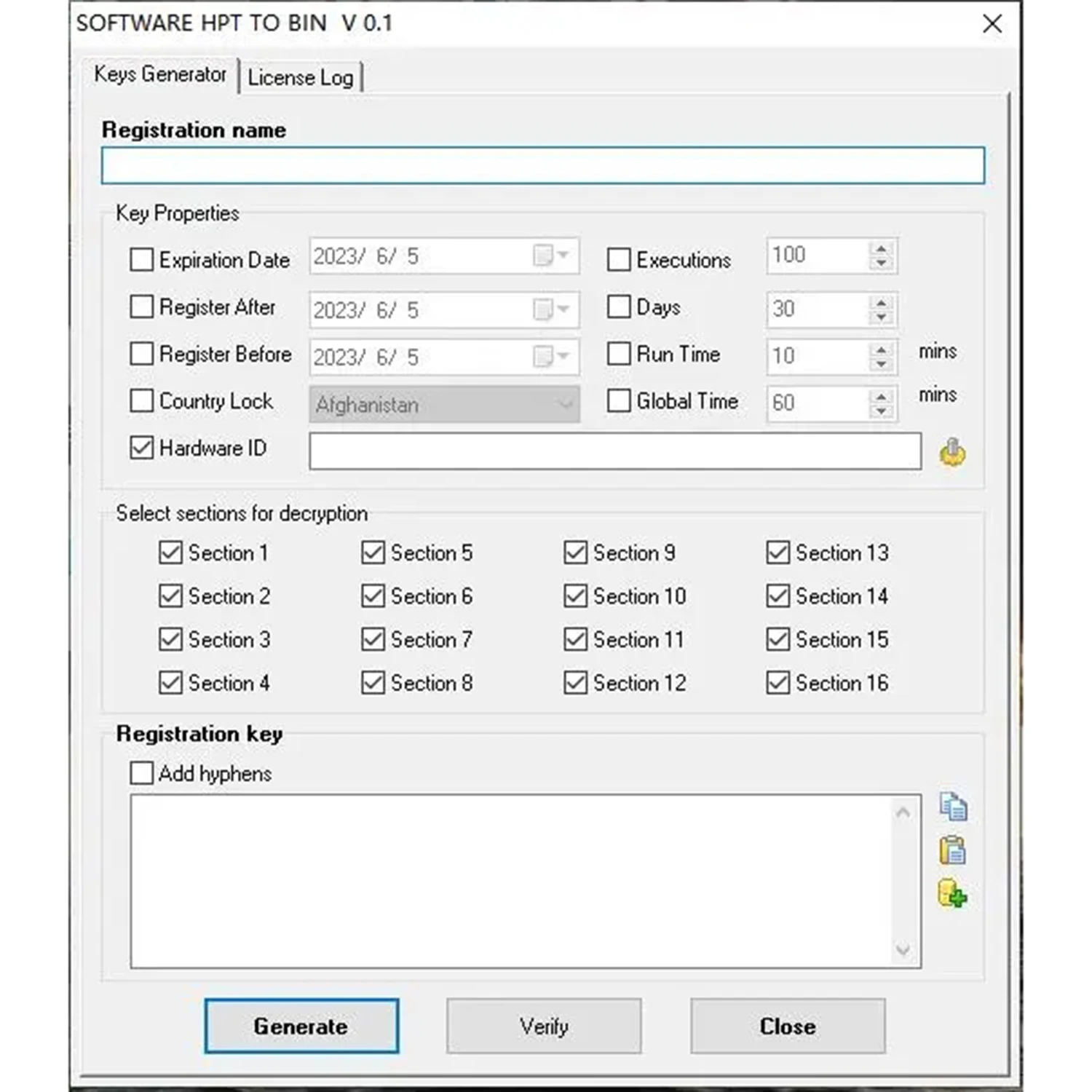Toggle the Add hyphens checkbox

tap(141, 773)
